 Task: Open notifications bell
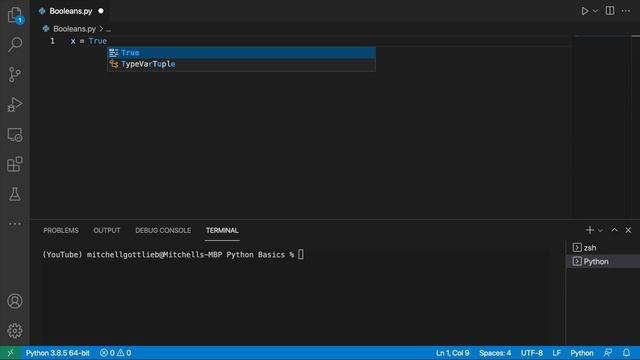click(626, 353)
